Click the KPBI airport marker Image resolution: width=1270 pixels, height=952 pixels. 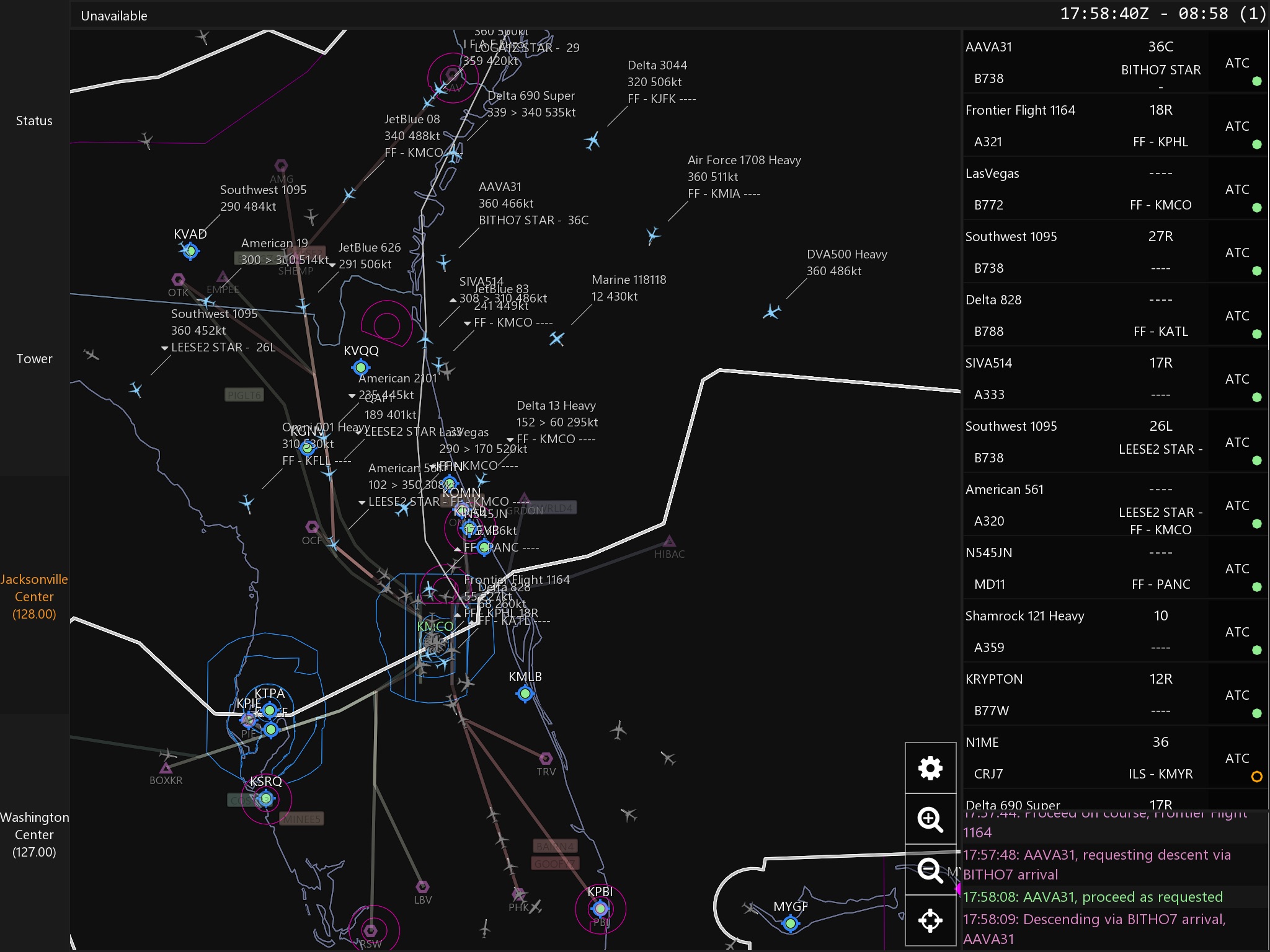(600, 909)
